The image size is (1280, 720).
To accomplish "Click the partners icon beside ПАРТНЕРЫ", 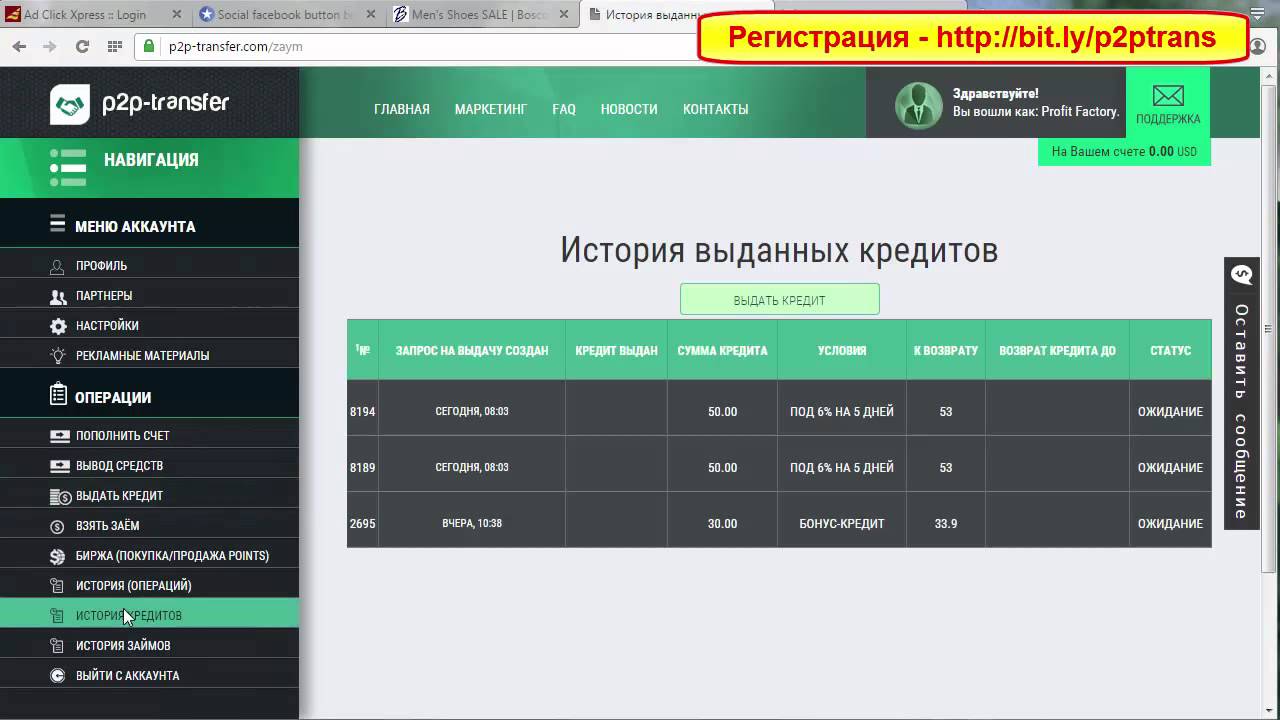I will [58, 296].
